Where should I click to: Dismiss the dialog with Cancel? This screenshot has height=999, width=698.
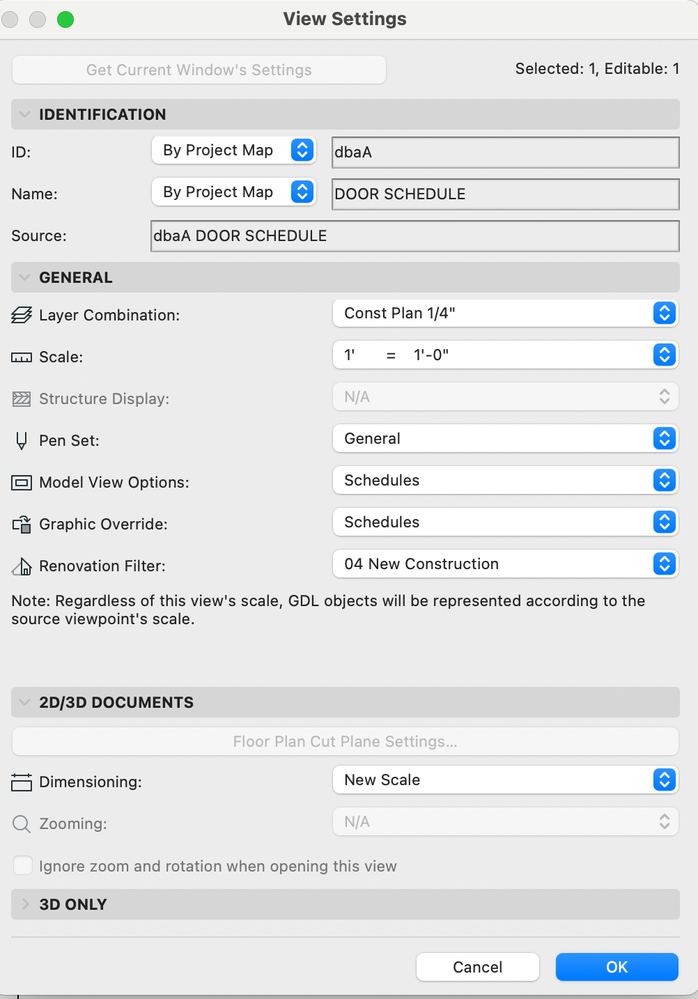point(477,967)
